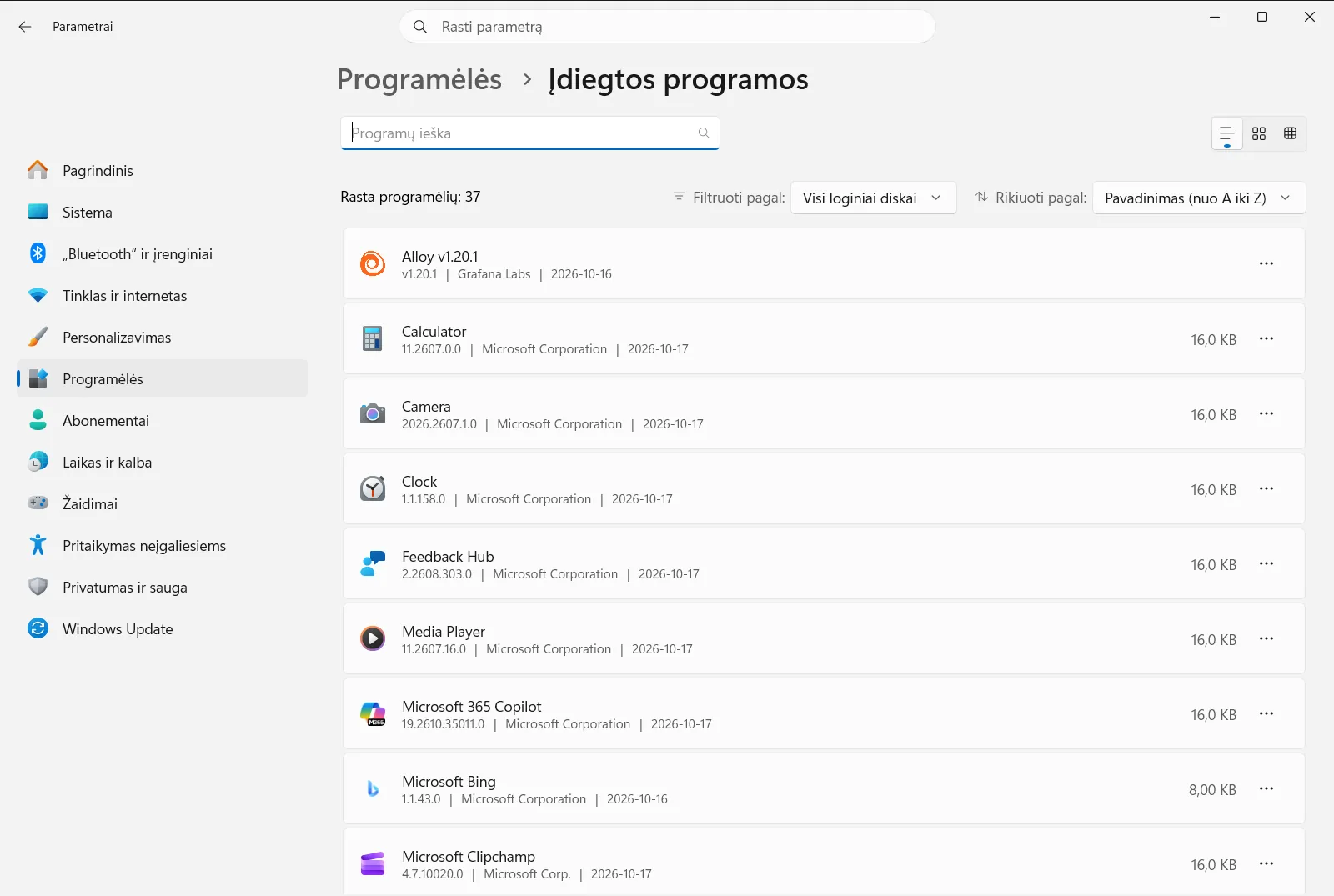
Task: Select the Camera app row name
Action: (426, 406)
